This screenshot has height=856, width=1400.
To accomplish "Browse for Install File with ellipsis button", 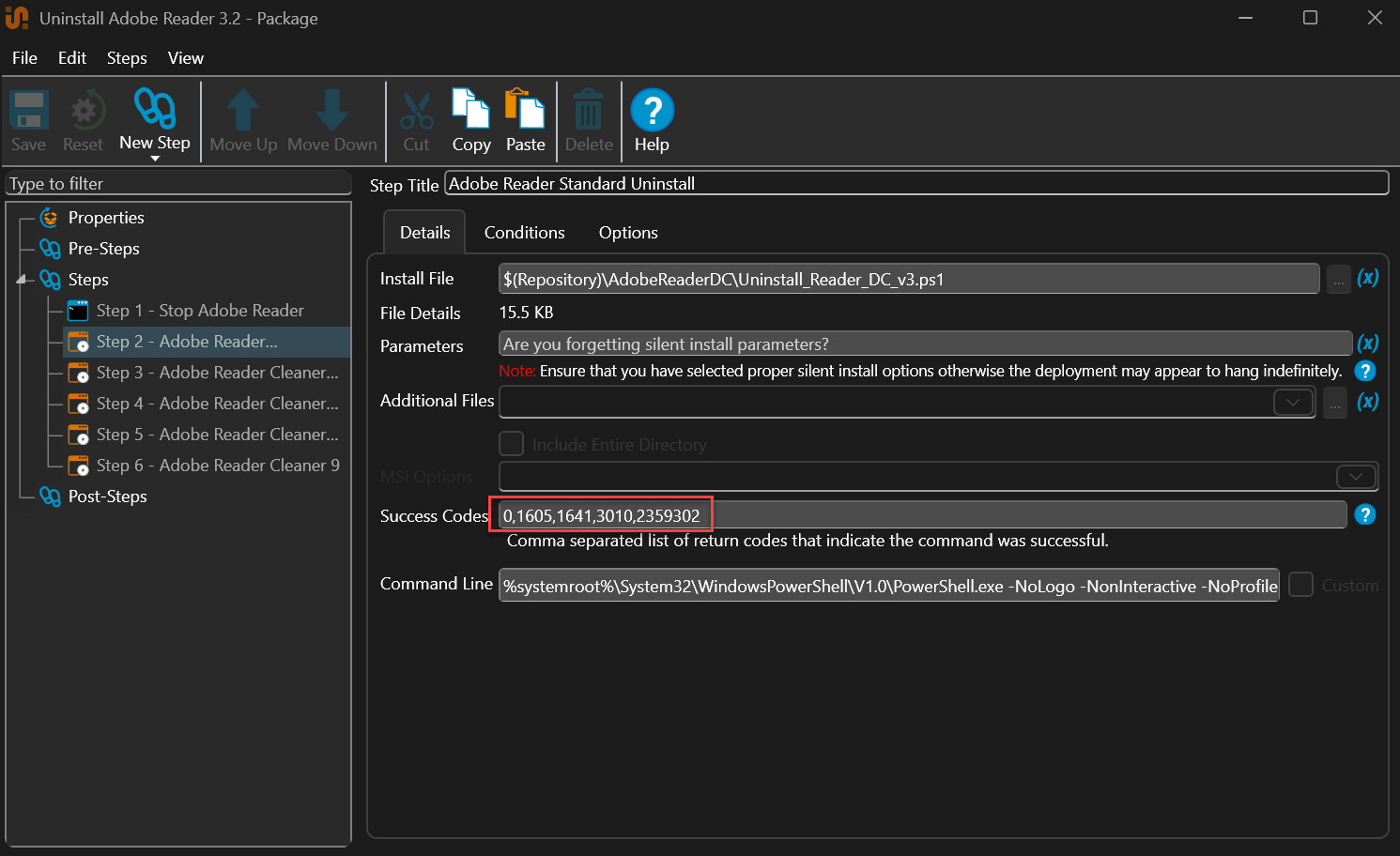I will coord(1338,279).
